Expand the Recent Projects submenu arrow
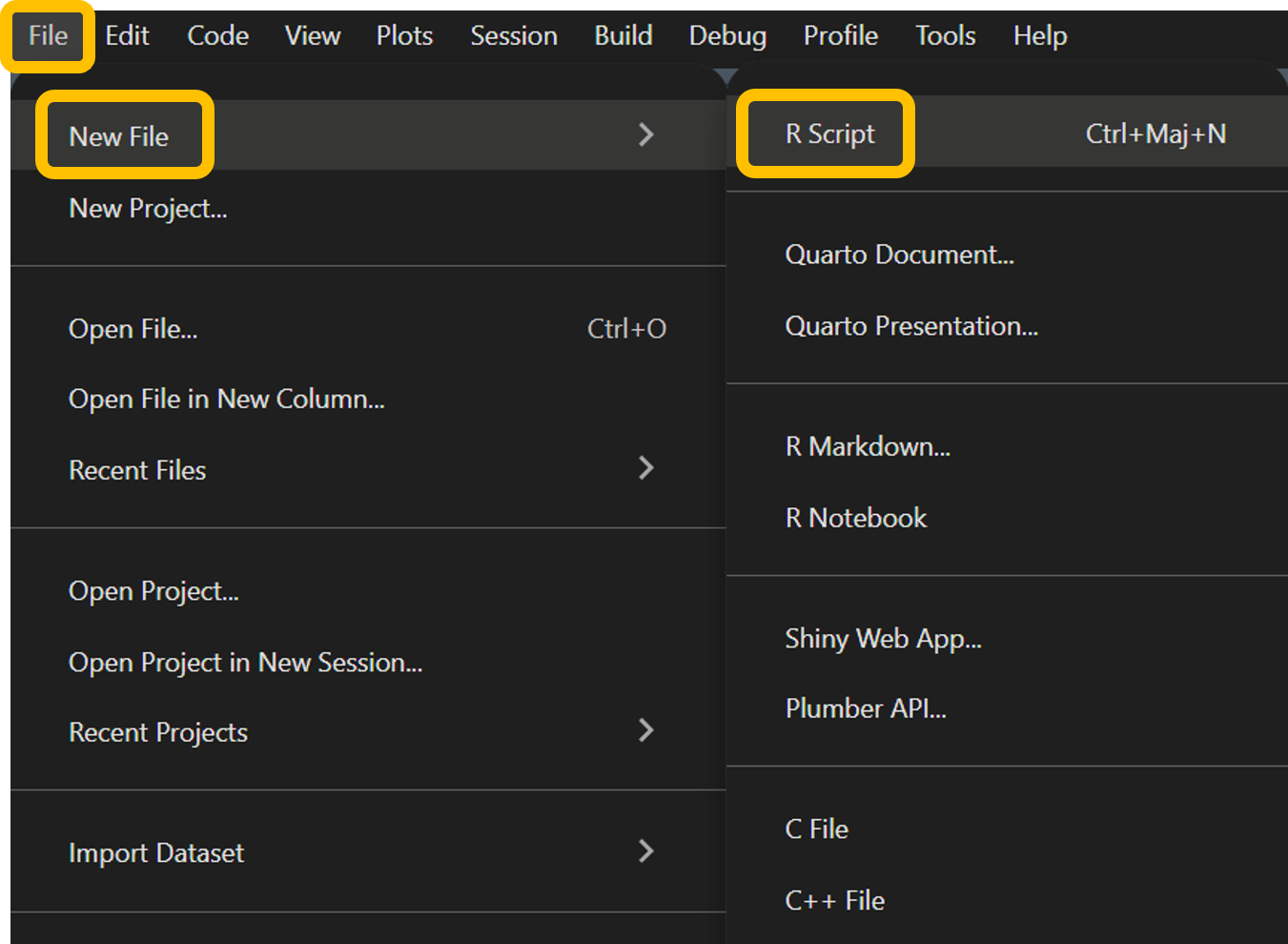This screenshot has width=1288, height=944. click(645, 730)
